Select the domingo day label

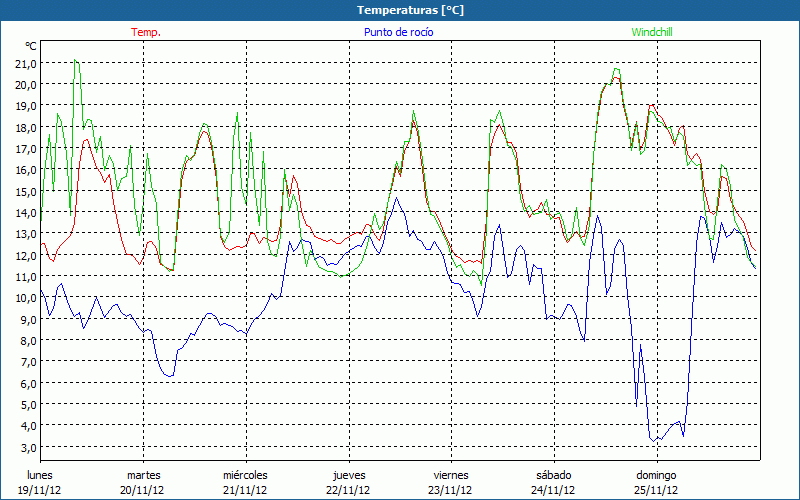[656, 475]
